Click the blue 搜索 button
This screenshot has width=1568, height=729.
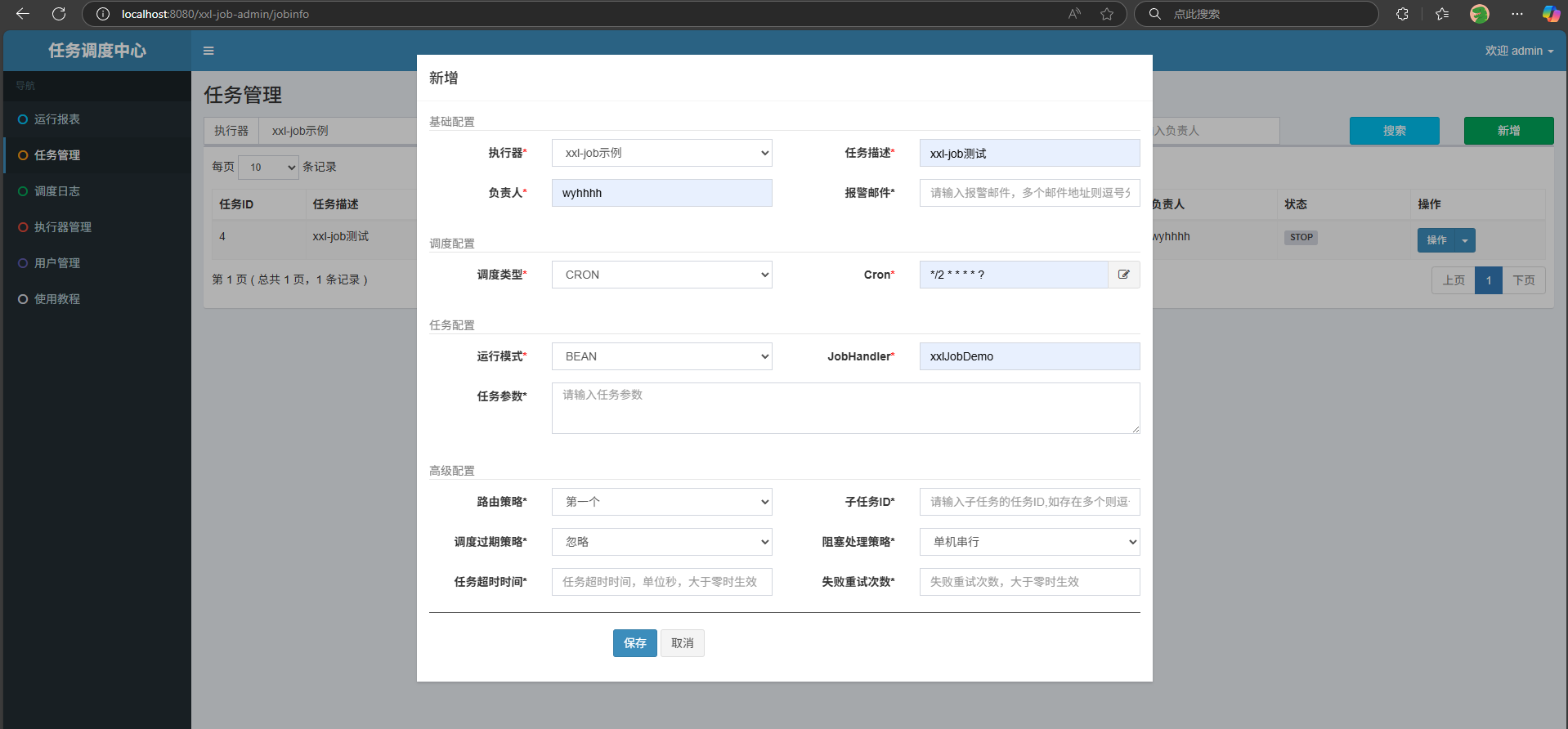tap(1395, 131)
